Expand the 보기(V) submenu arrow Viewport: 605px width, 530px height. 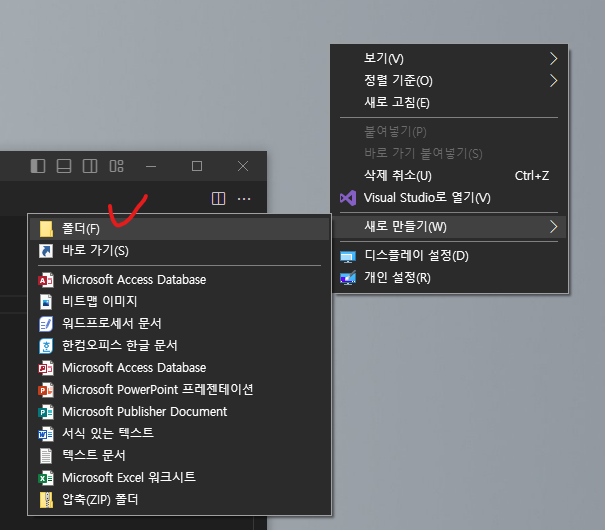(x=554, y=59)
